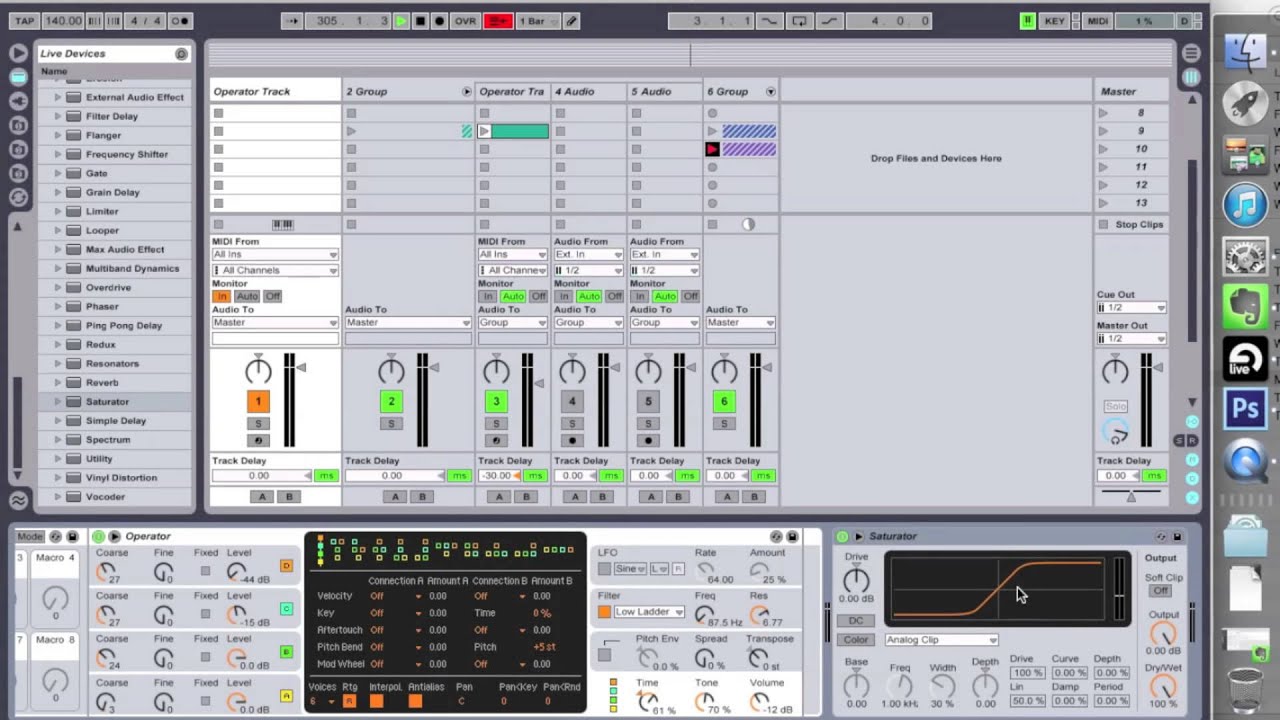Switch to Arrangement View icon

coord(1191,53)
